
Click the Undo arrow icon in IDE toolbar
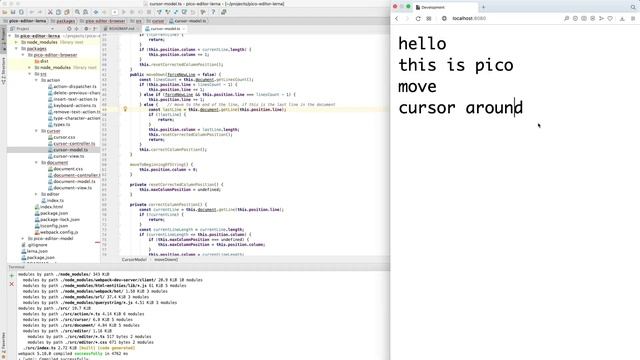click(x=31, y=12)
